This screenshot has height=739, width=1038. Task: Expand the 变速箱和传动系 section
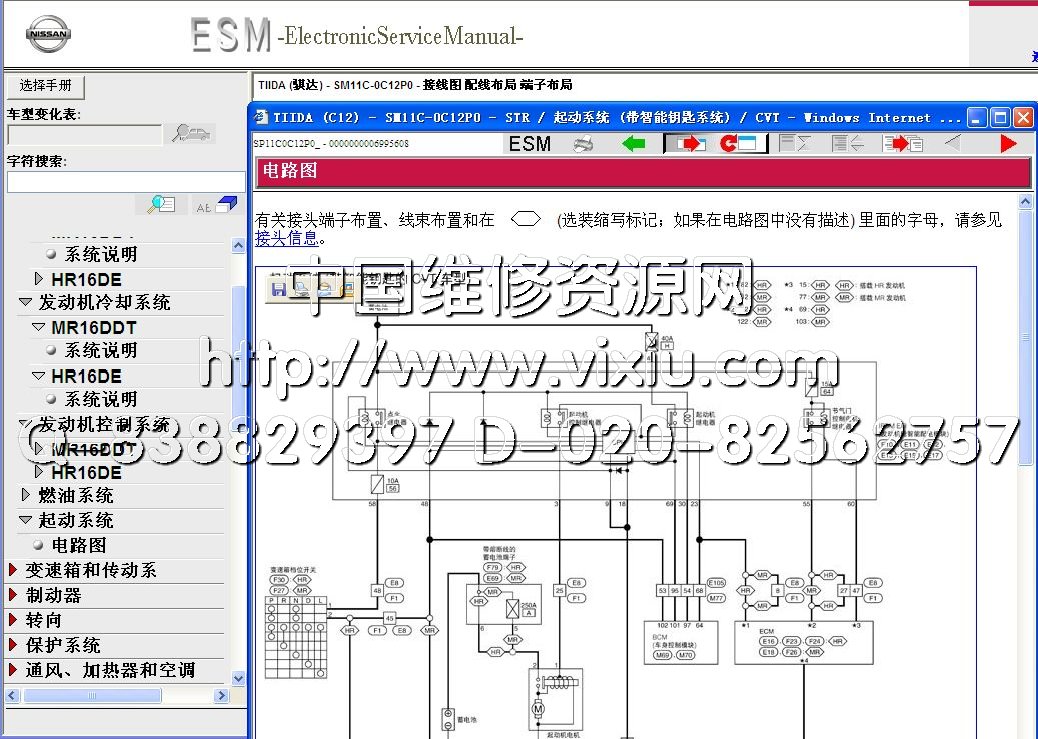pyautogui.click(x=13, y=570)
